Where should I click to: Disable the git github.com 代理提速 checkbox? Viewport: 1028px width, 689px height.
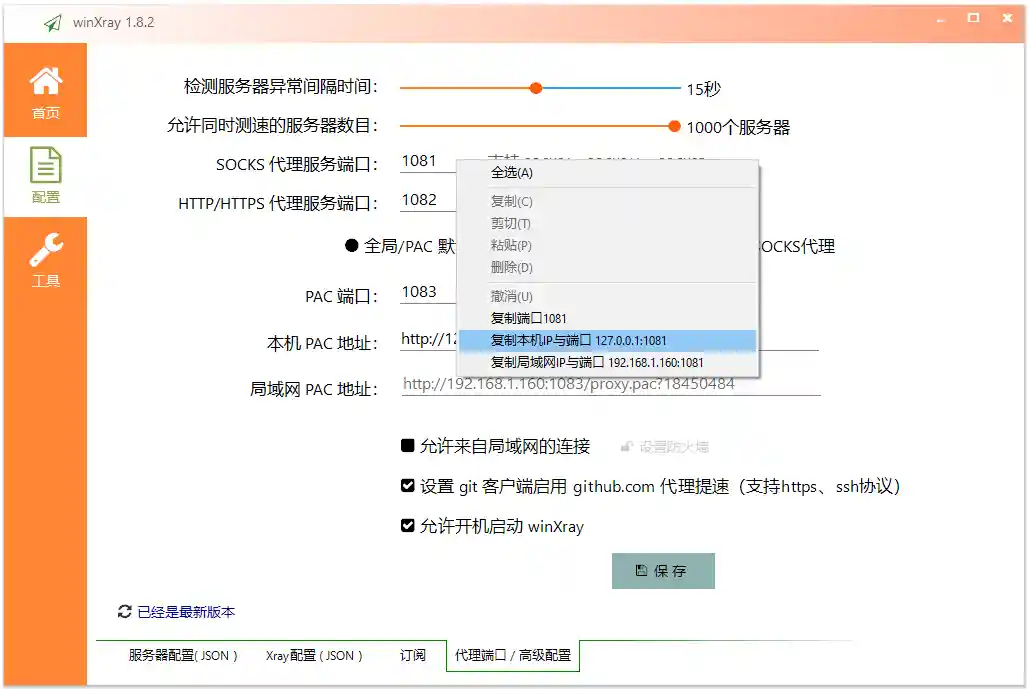click(x=407, y=486)
